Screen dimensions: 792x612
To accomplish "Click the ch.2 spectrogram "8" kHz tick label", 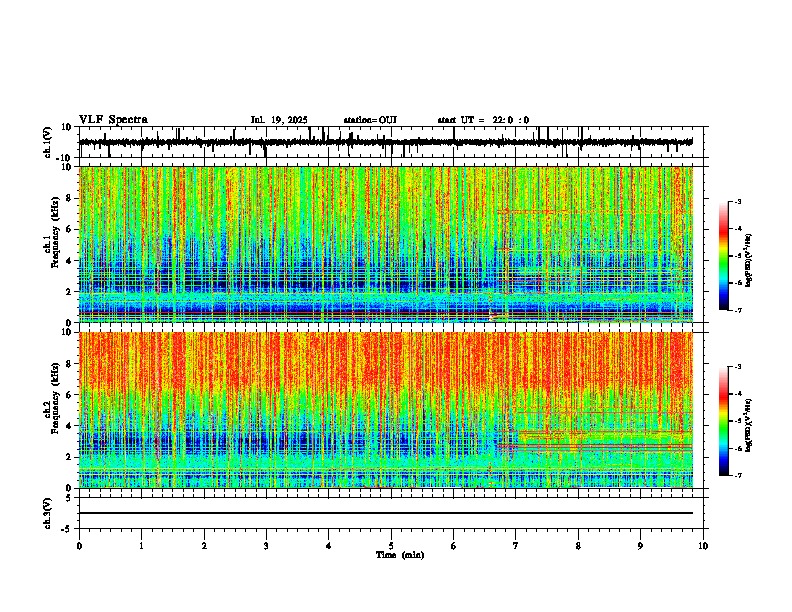I will (69, 364).
